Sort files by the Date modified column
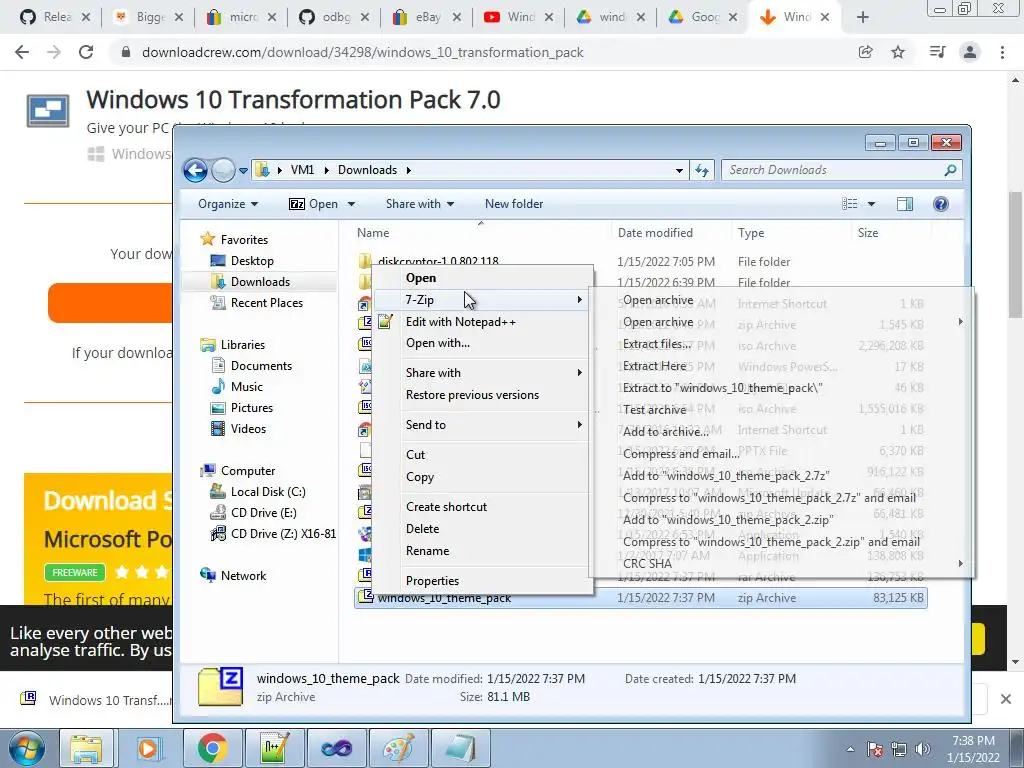The width and height of the screenshot is (1024, 768). point(655,233)
